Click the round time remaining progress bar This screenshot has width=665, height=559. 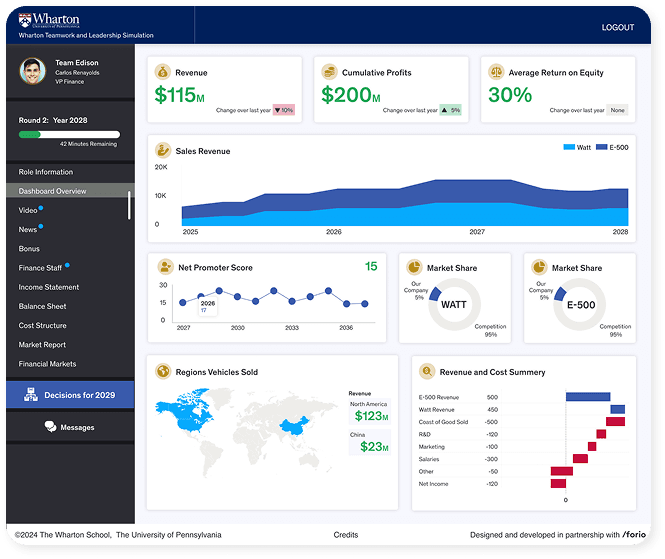pyautogui.click(x=69, y=133)
